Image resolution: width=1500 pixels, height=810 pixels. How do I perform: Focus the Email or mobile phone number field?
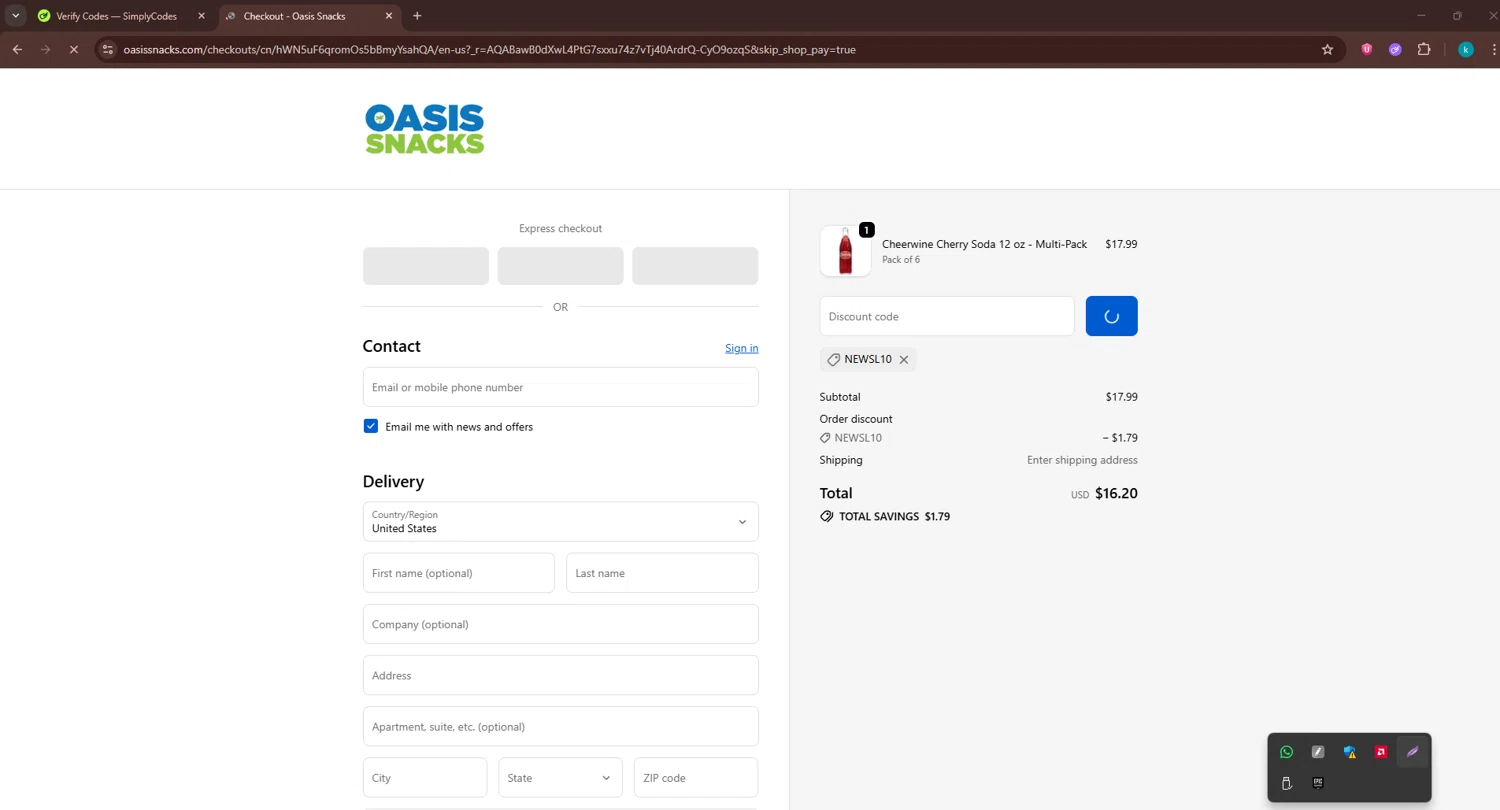561,387
